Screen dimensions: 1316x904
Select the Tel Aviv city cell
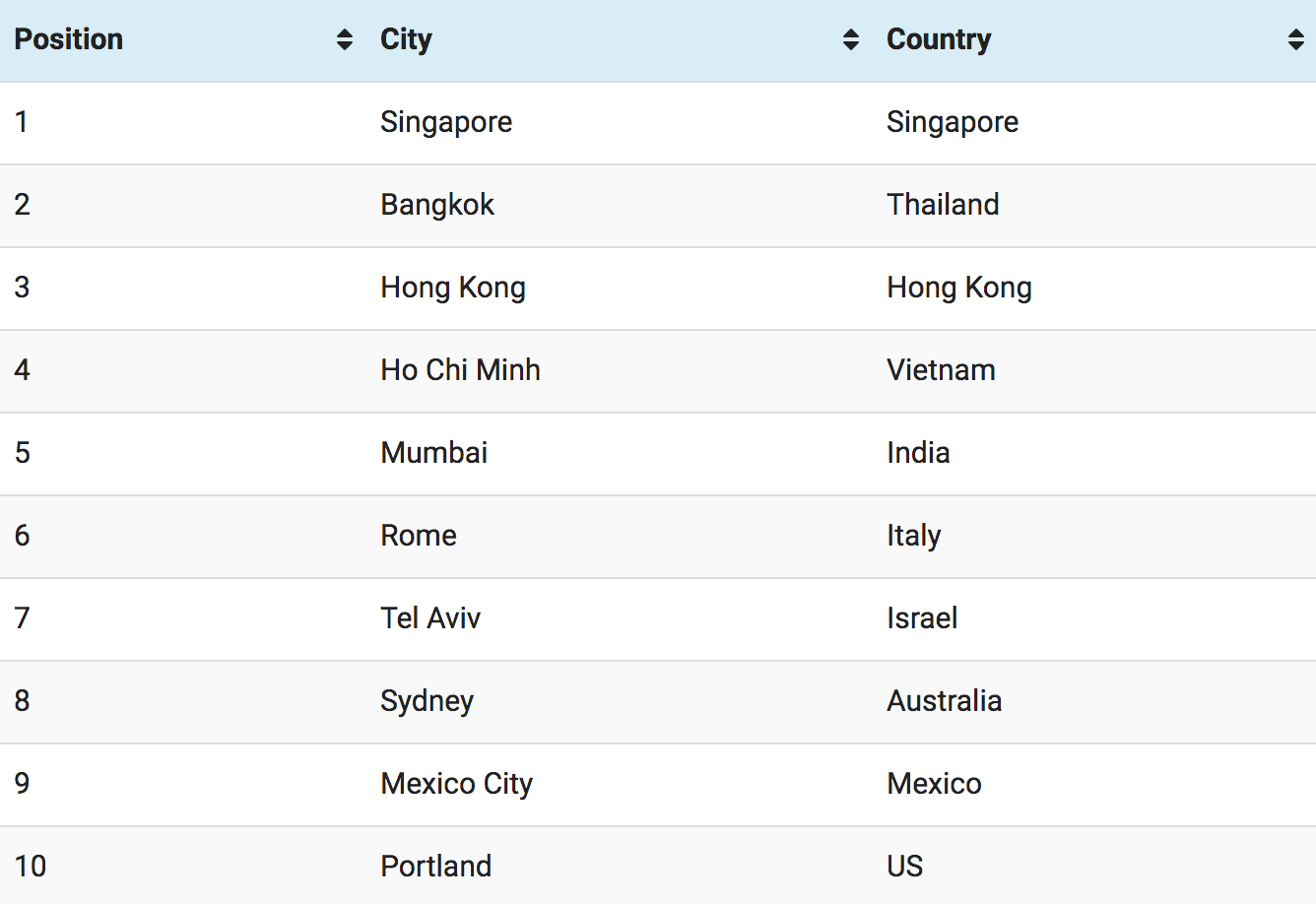point(620,619)
